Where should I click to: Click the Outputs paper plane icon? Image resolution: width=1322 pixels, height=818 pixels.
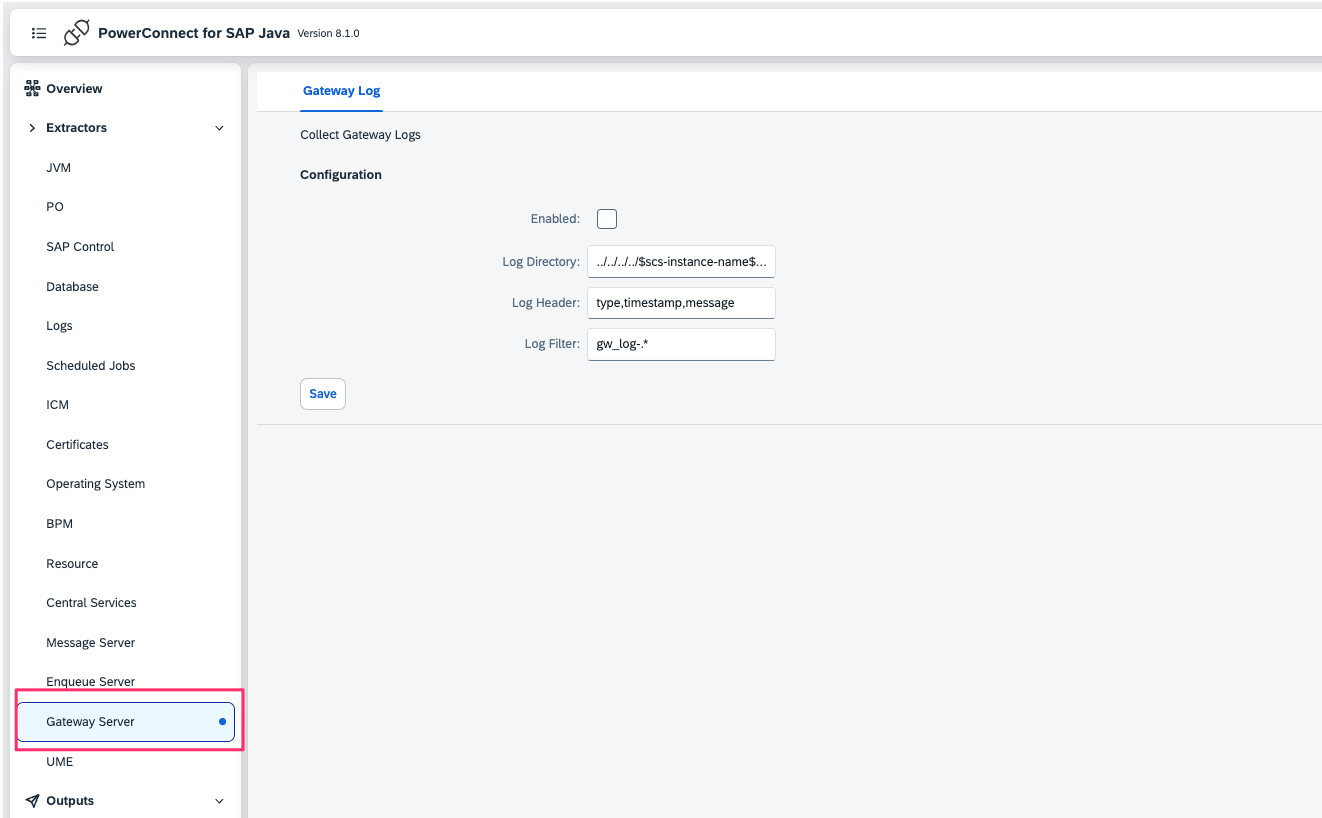pos(32,801)
